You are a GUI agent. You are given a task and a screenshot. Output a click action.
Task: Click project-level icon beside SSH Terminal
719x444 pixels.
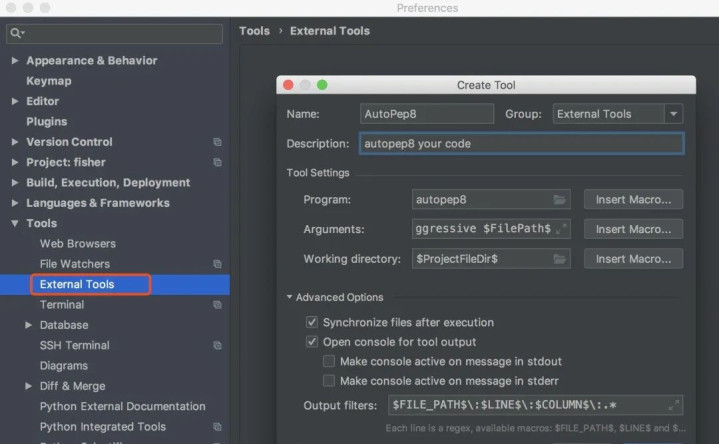pos(217,345)
